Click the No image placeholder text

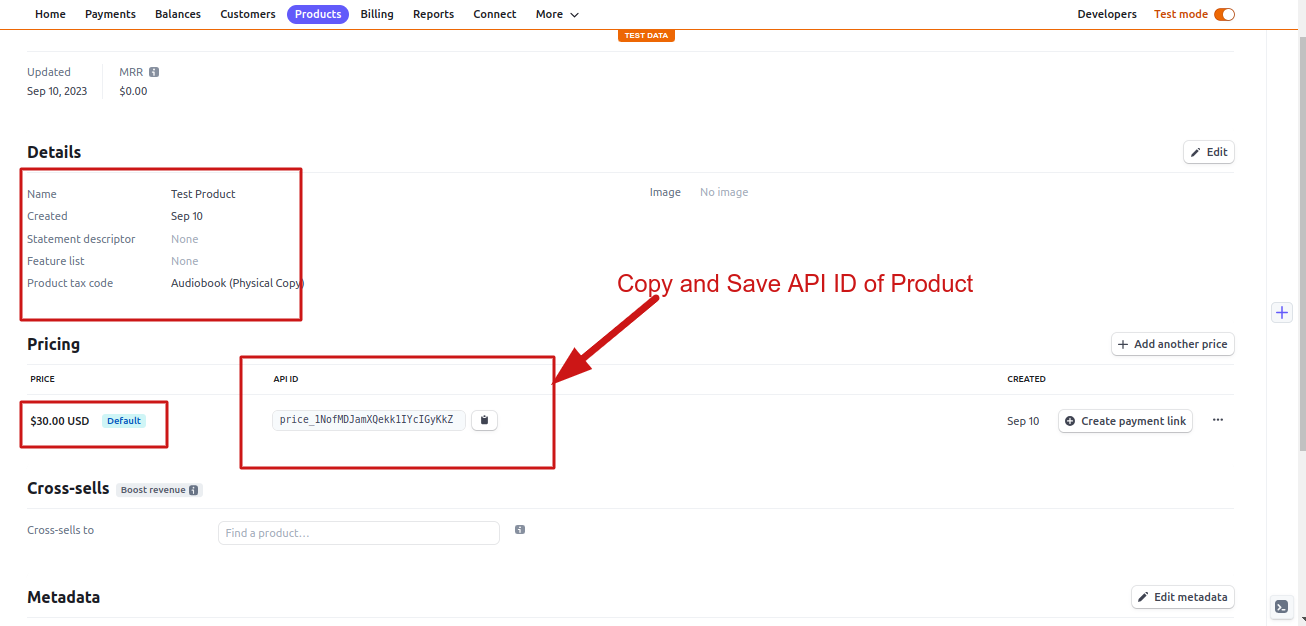click(724, 192)
